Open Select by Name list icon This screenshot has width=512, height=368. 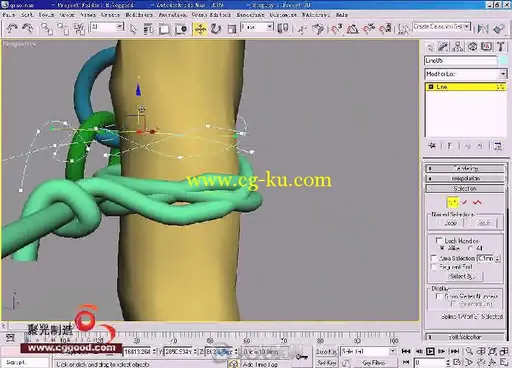click(x=148, y=29)
